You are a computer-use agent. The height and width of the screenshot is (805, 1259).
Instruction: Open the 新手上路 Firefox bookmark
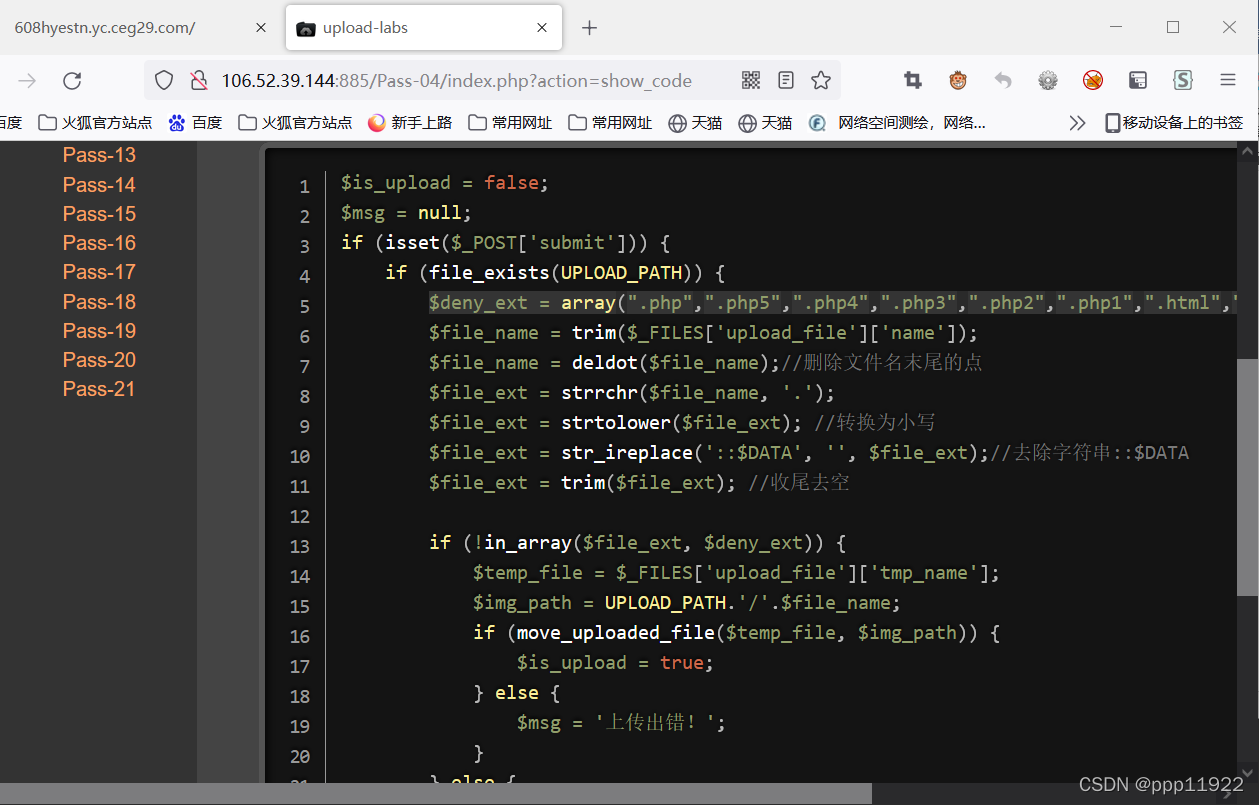[x=410, y=123]
